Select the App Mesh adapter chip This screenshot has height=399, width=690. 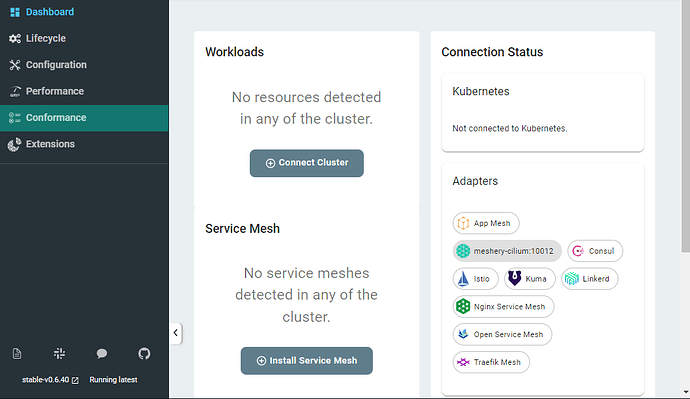[x=486, y=223]
